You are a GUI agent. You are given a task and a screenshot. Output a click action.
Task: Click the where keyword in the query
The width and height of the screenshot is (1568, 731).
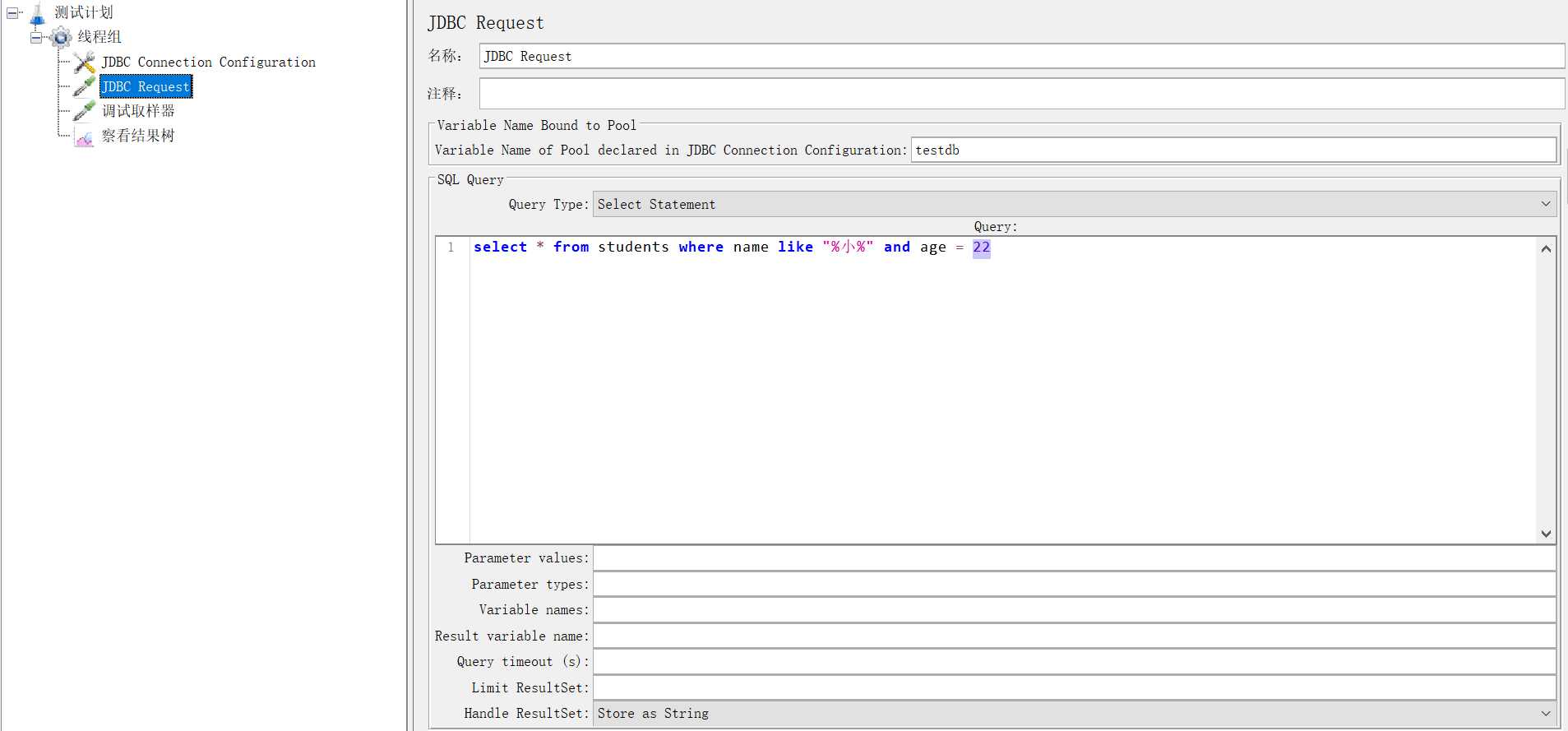(x=701, y=248)
